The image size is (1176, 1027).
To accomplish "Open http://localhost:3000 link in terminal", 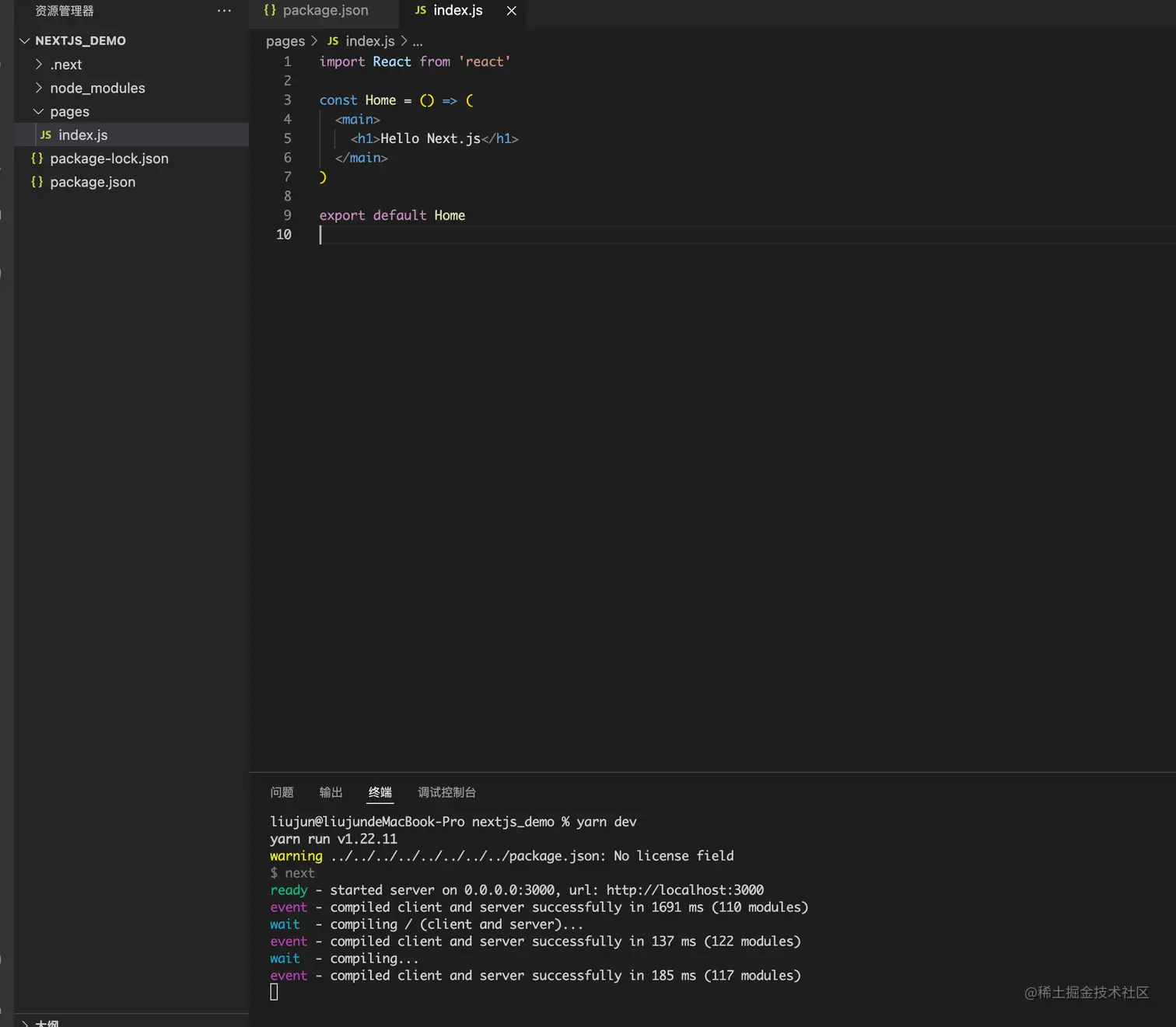I will [685, 890].
